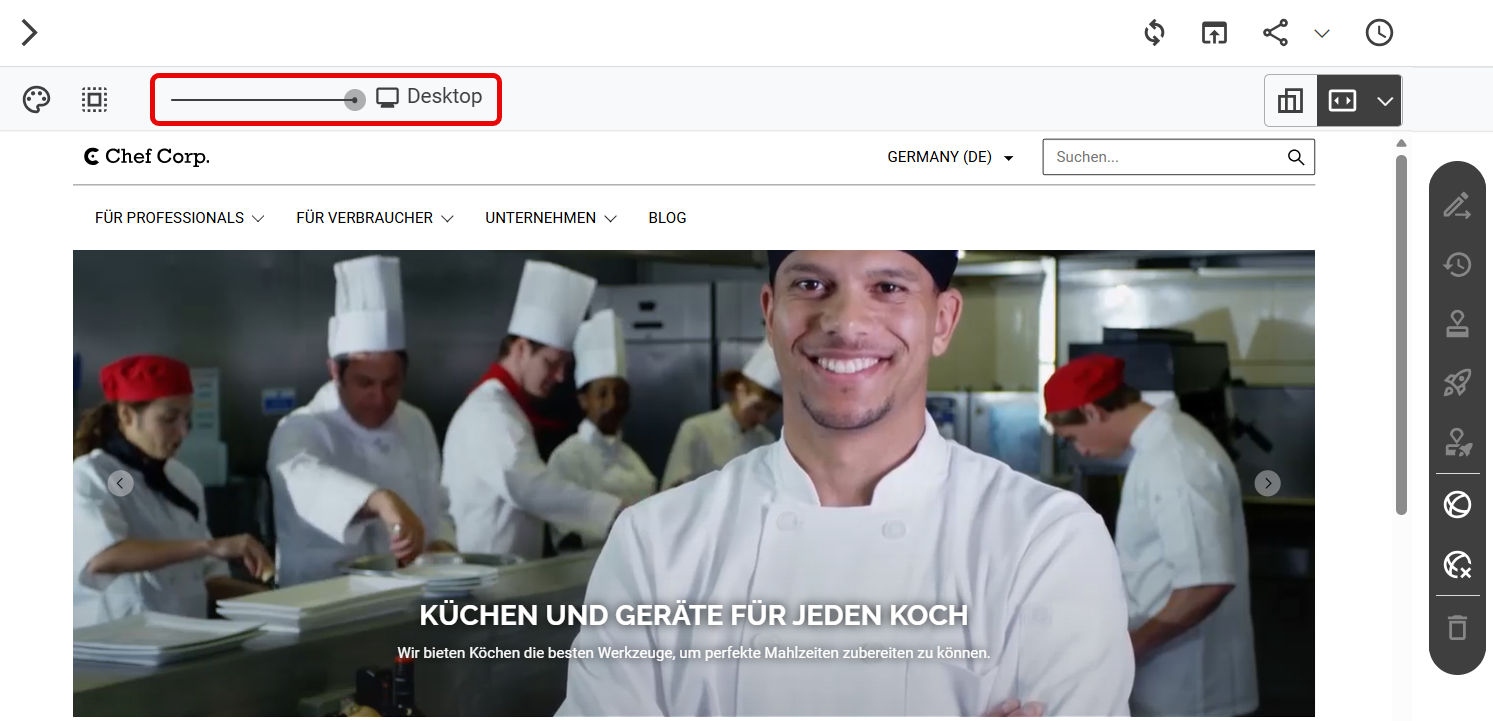Expand the share options dropdown arrow
The width and height of the screenshot is (1493, 721).
1322,34
